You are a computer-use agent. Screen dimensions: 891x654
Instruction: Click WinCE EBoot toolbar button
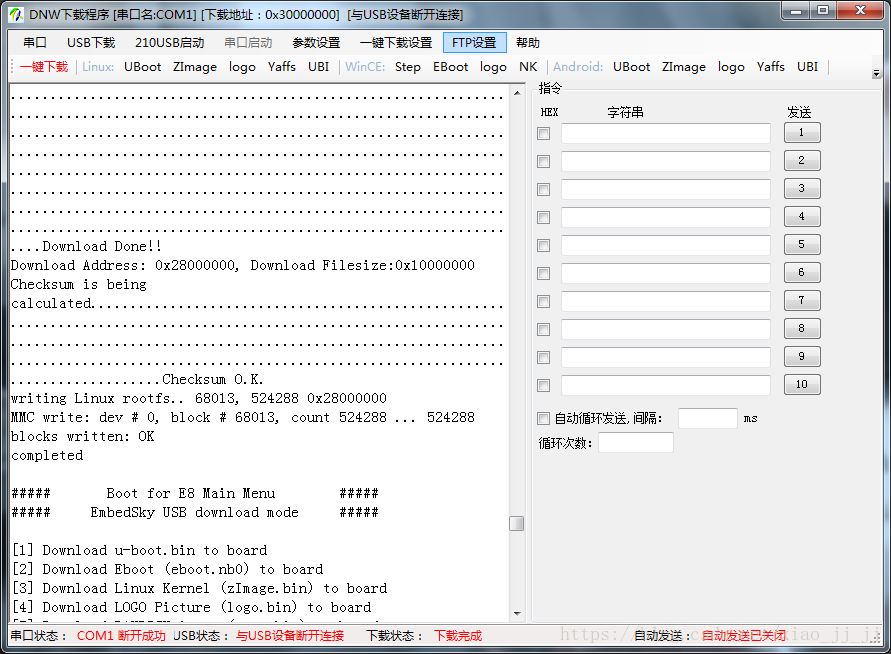(450, 67)
